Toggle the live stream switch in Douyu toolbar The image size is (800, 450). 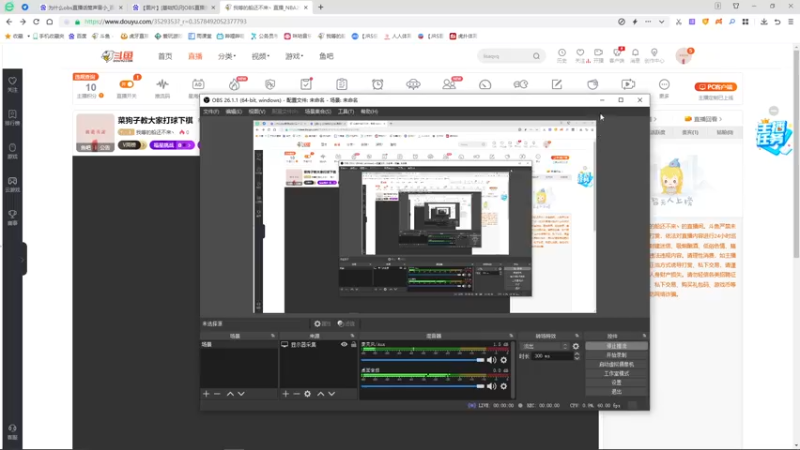tap(127, 84)
